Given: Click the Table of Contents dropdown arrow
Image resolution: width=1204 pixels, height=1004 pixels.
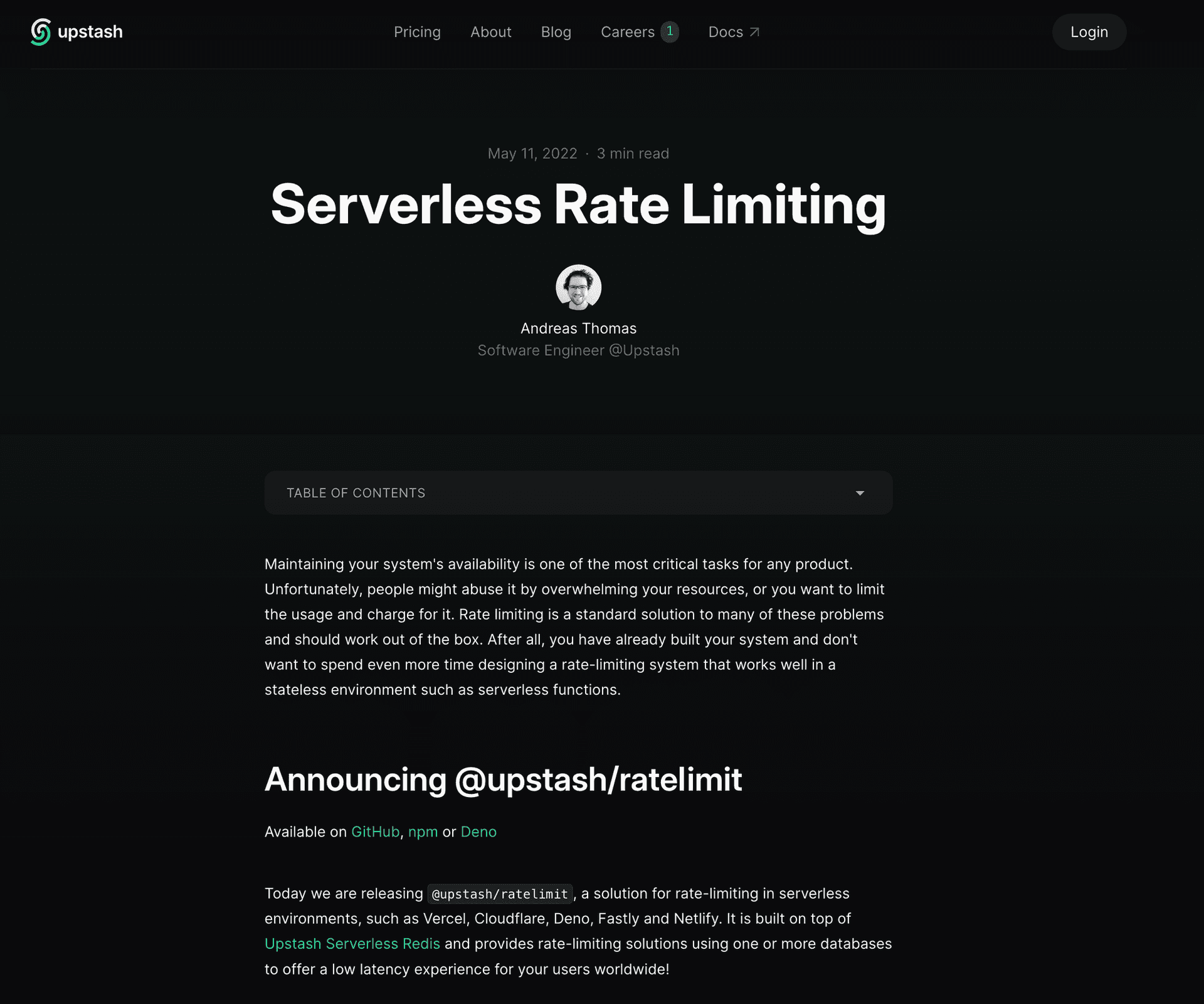Looking at the screenshot, I should coord(860,492).
